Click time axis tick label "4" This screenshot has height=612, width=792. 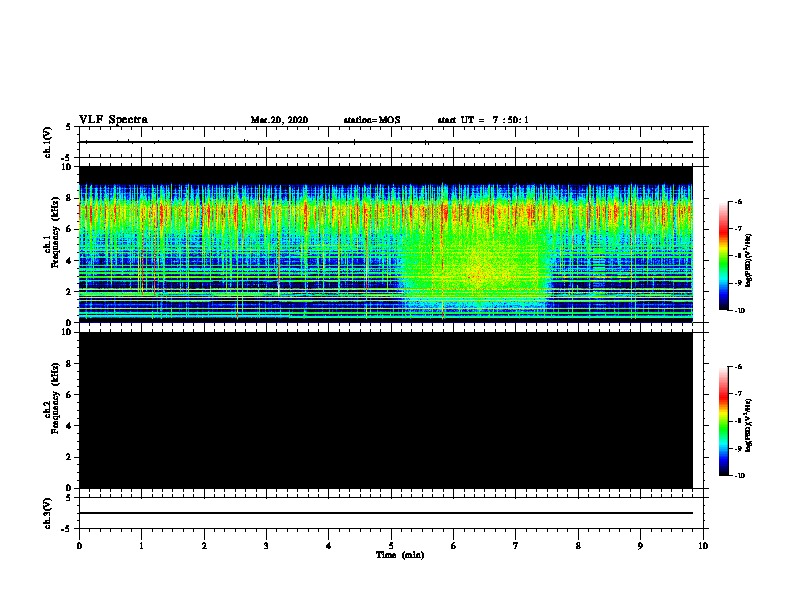click(328, 546)
